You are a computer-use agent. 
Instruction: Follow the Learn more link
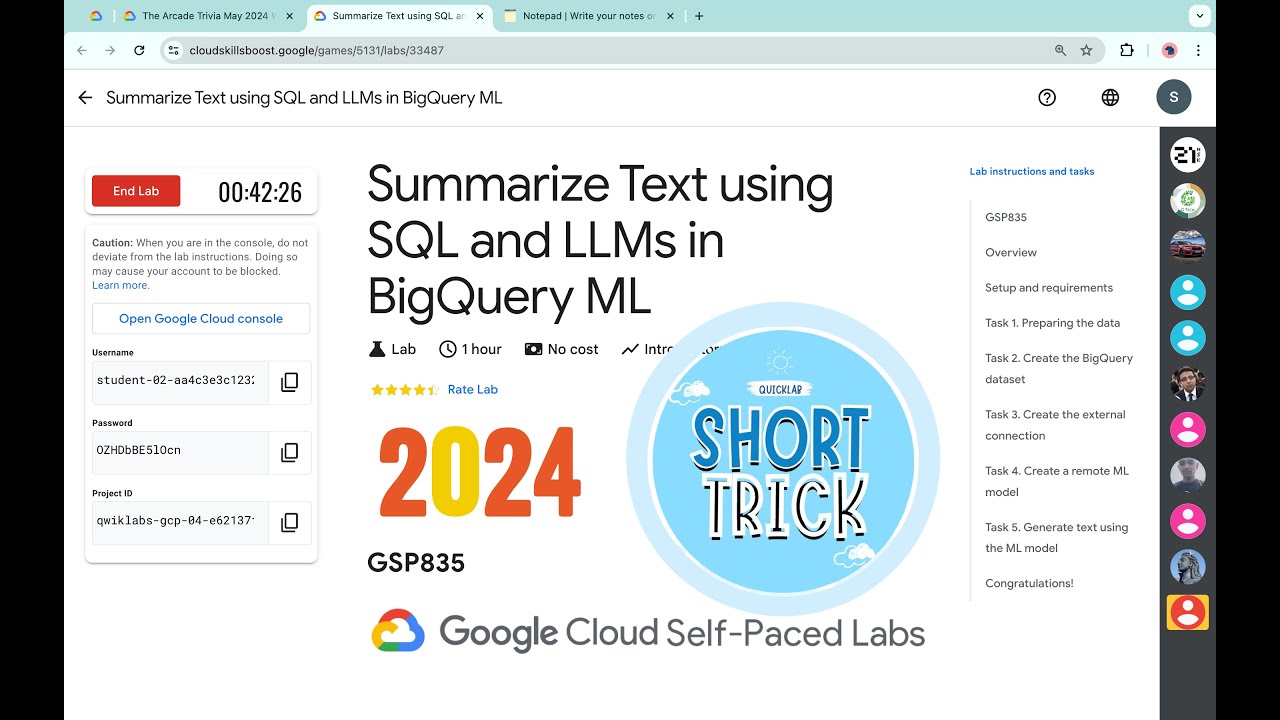pos(121,285)
